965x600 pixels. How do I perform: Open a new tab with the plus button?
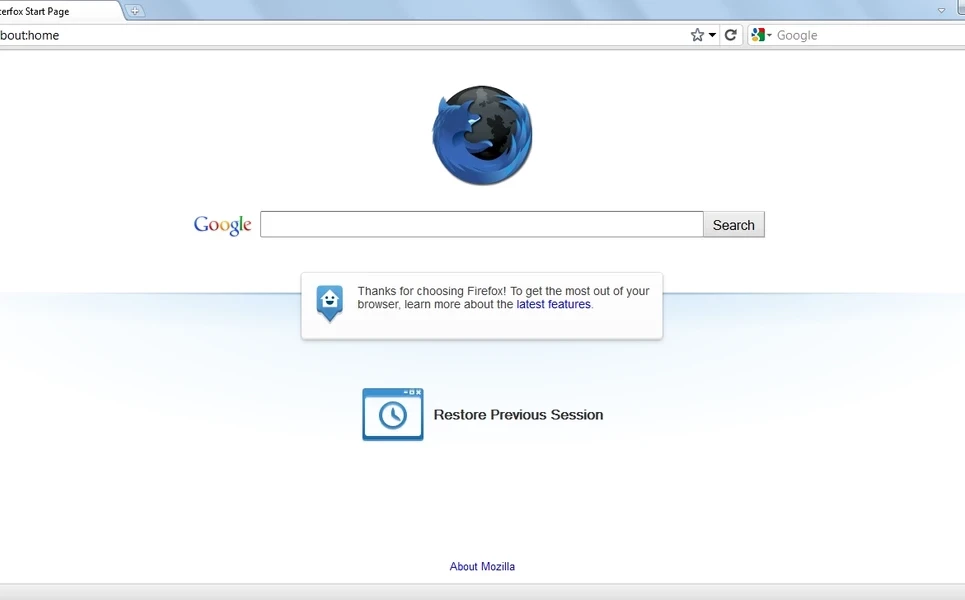point(135,11)
